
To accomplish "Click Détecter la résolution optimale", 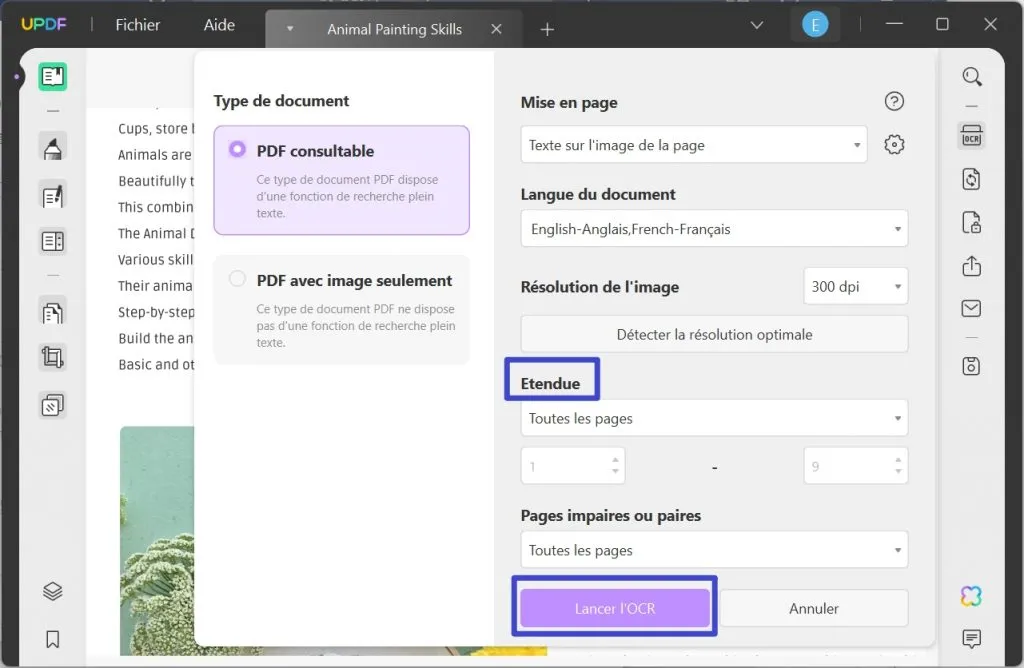I will click(x=713, y=334).
